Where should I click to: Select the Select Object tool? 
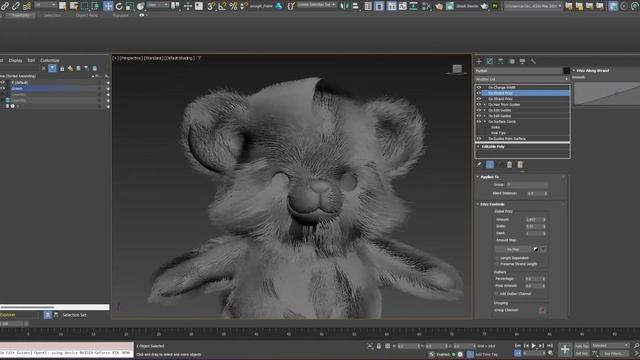coord(62,6)
